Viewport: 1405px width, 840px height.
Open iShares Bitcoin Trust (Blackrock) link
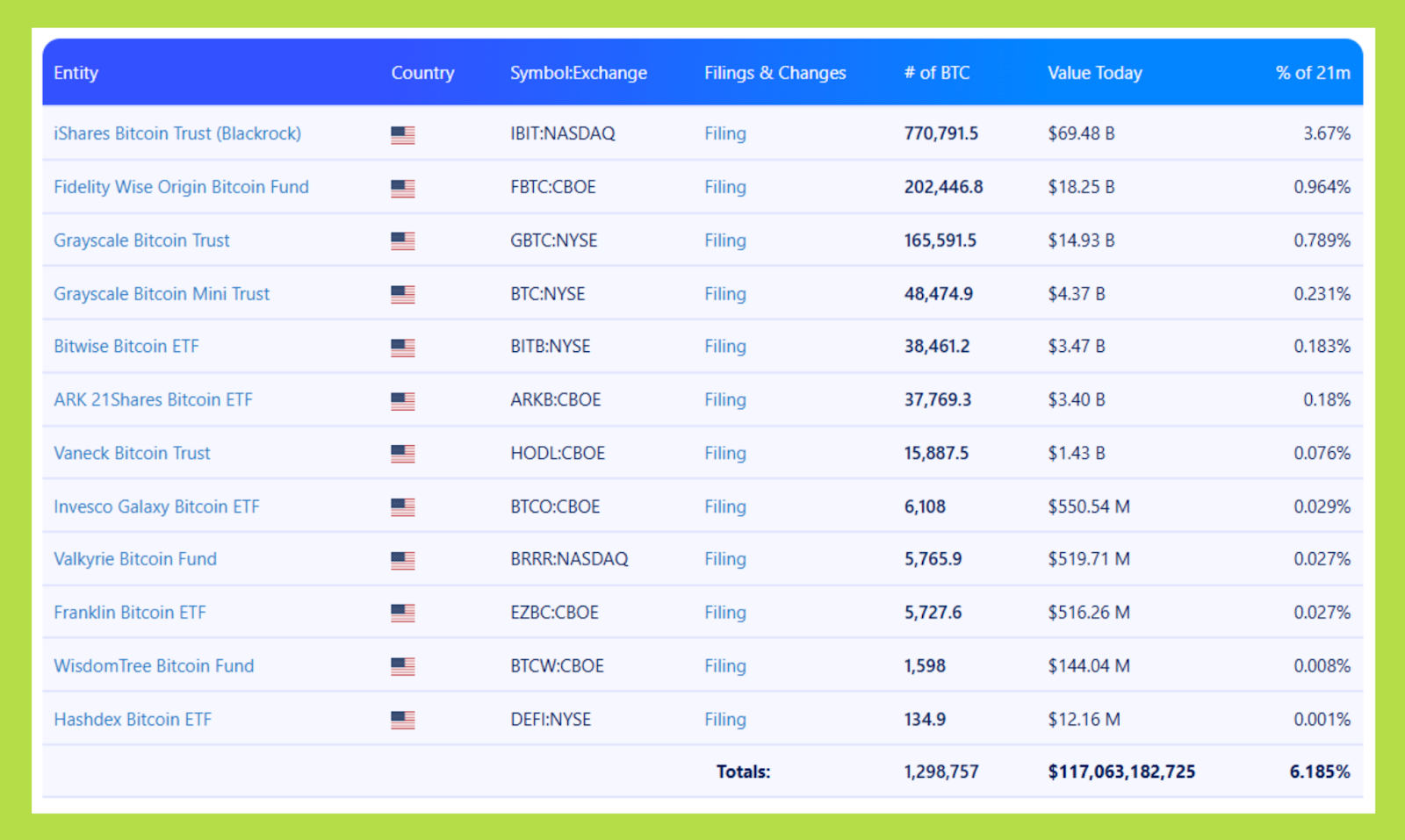(x=177, y=133)
